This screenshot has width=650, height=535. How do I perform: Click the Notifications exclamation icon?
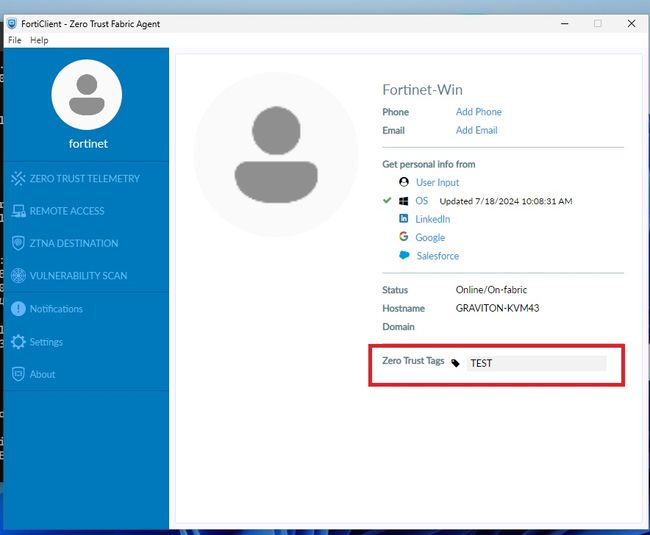click(18, 308)
